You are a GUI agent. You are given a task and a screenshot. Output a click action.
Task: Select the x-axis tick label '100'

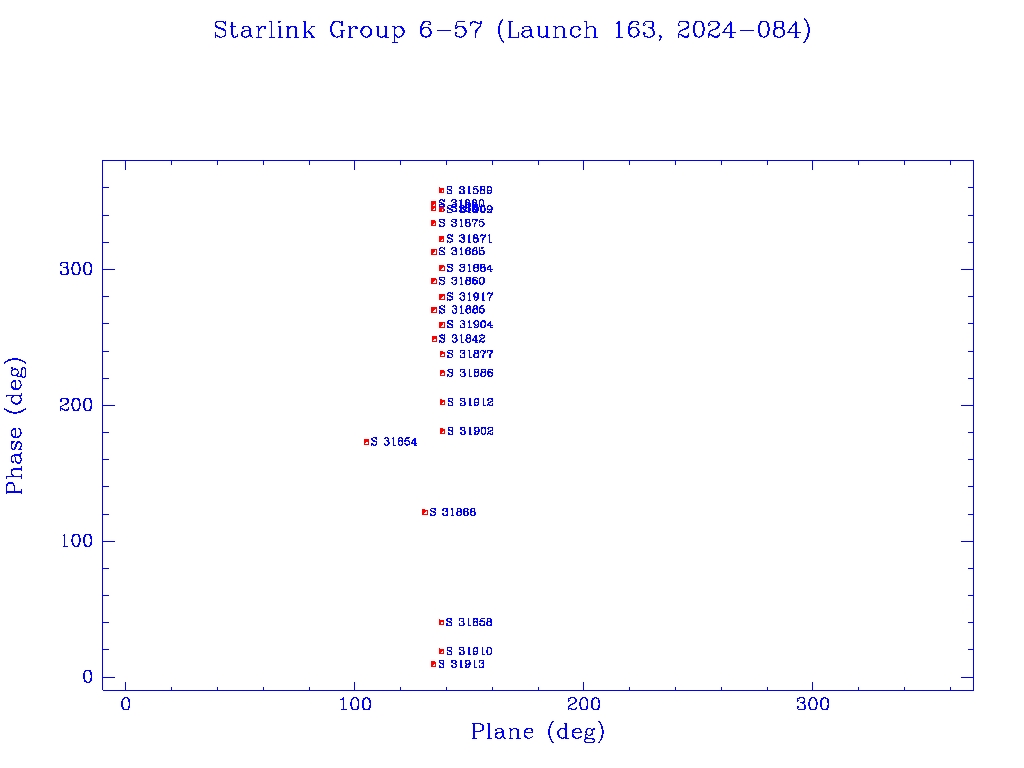coord(355,705)
